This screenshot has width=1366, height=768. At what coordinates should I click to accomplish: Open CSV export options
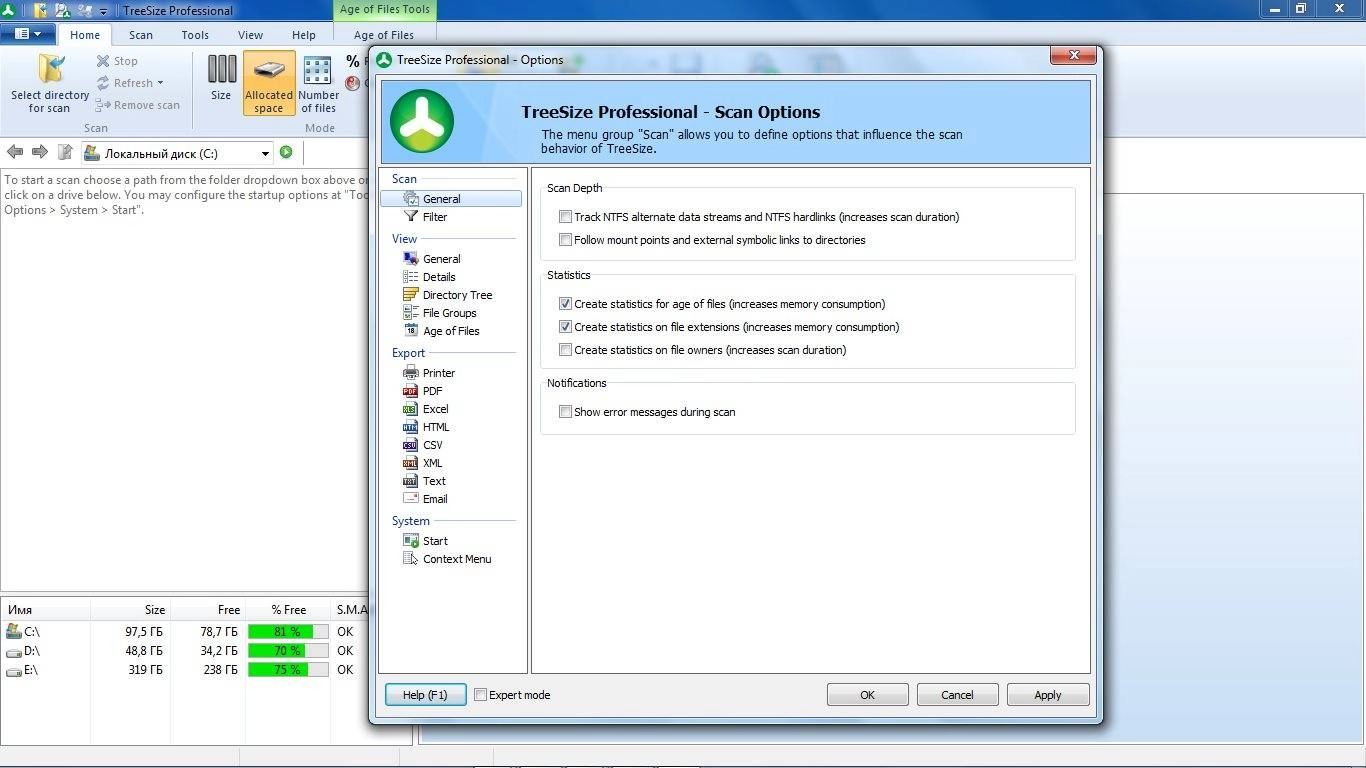pos(432,445)
